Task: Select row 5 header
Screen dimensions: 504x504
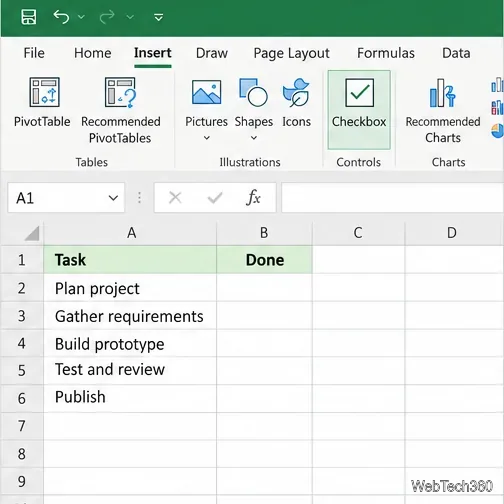Action: click(22, 371)
